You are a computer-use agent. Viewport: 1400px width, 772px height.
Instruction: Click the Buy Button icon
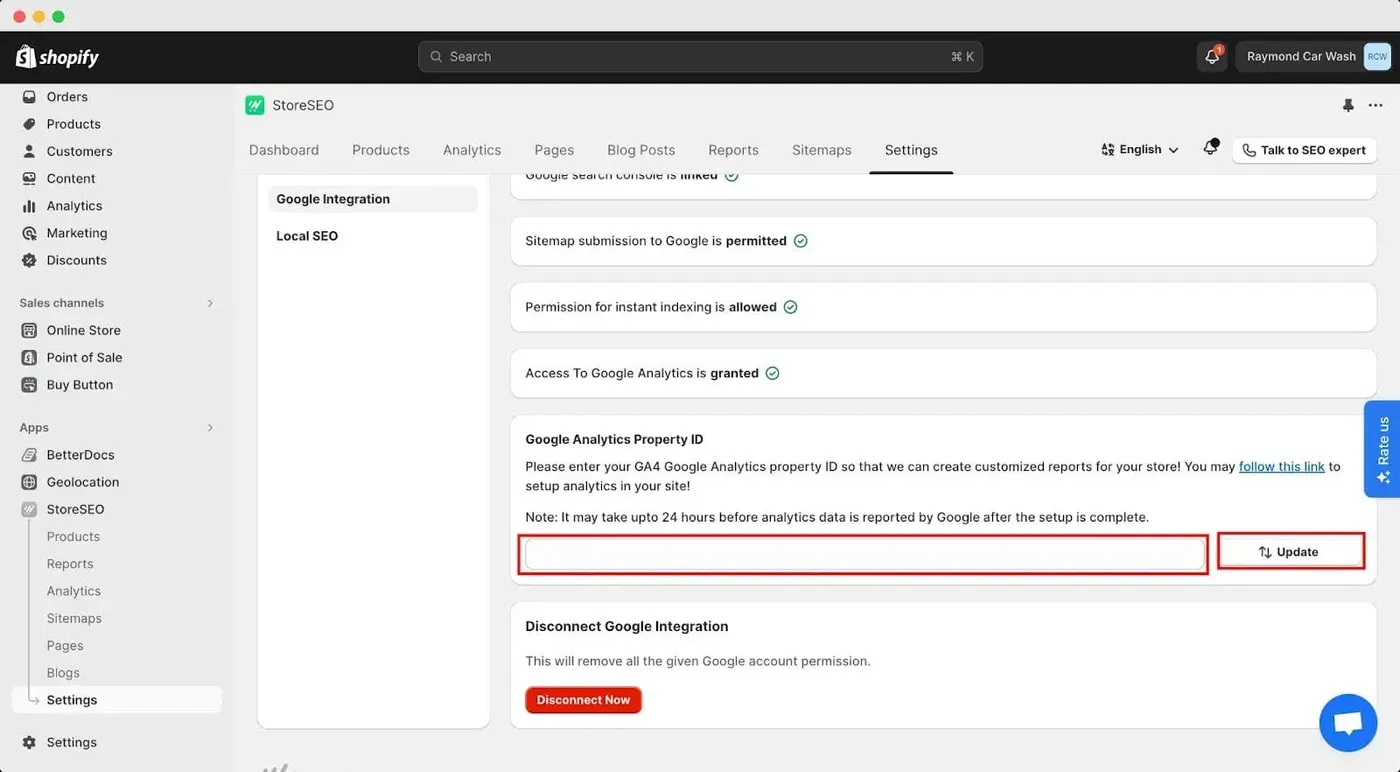click(29, 385)
